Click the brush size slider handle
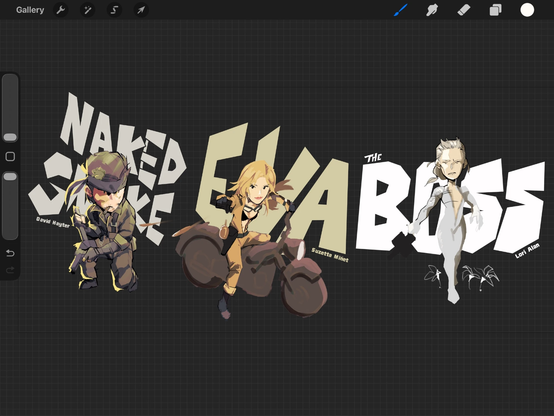 [10, 137]
